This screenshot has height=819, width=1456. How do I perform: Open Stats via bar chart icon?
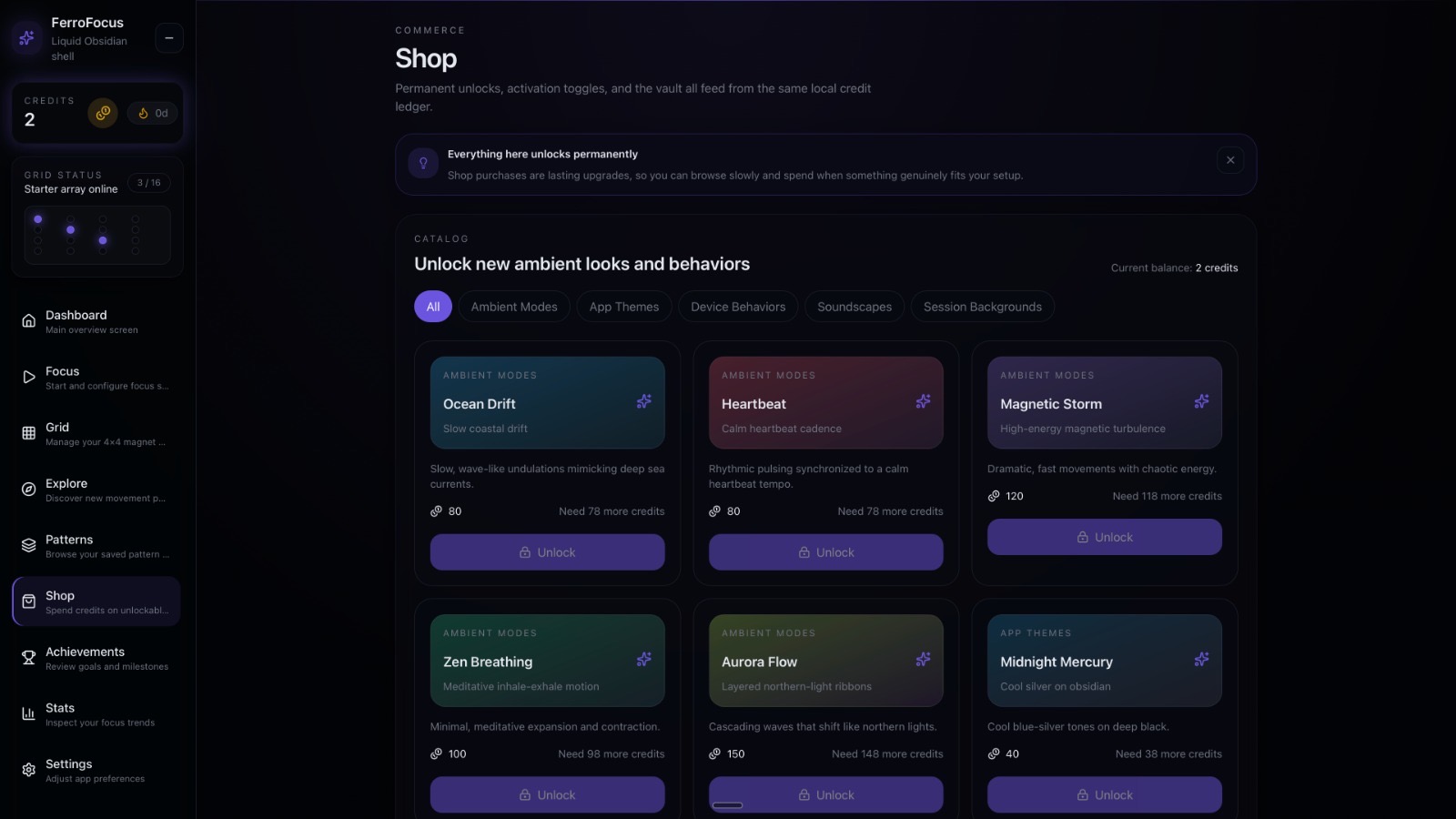(x=29, y=714)
